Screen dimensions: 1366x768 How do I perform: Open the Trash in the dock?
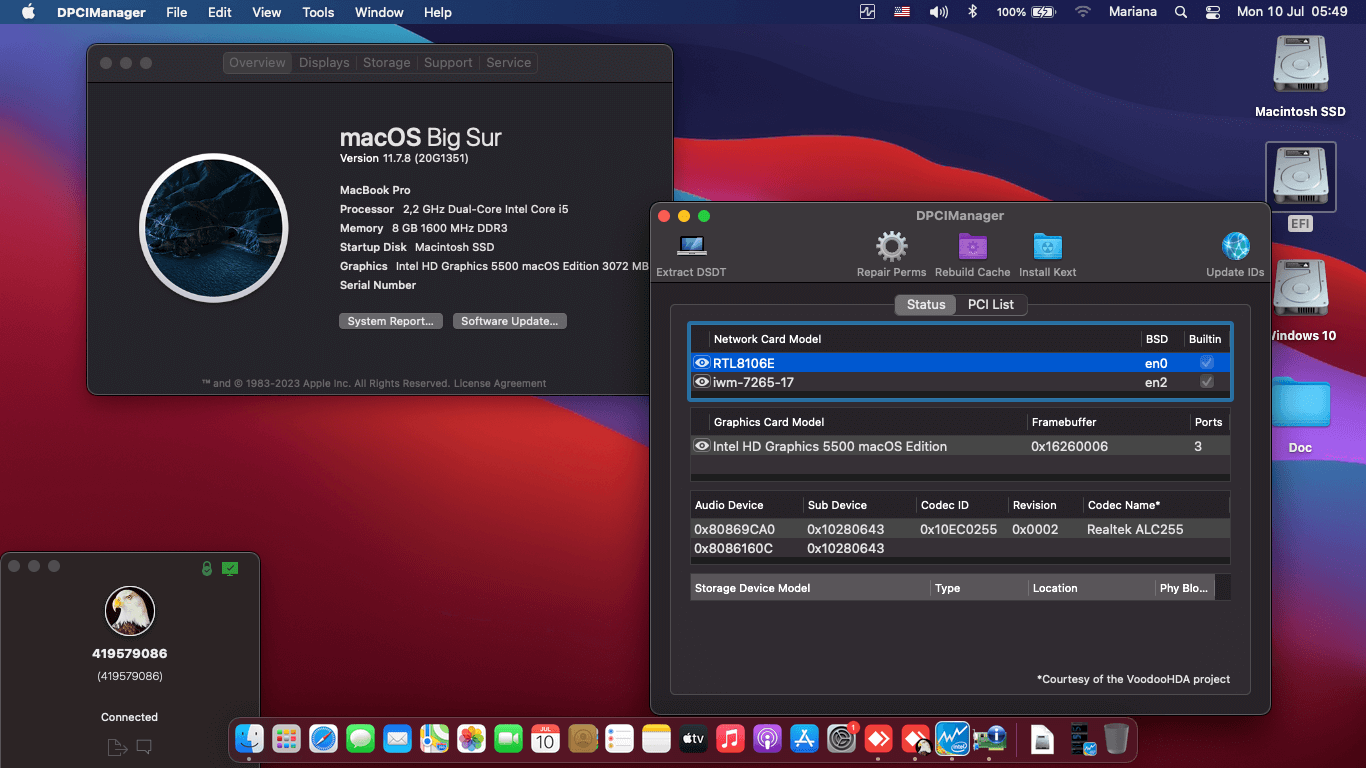coord(1117,739)
